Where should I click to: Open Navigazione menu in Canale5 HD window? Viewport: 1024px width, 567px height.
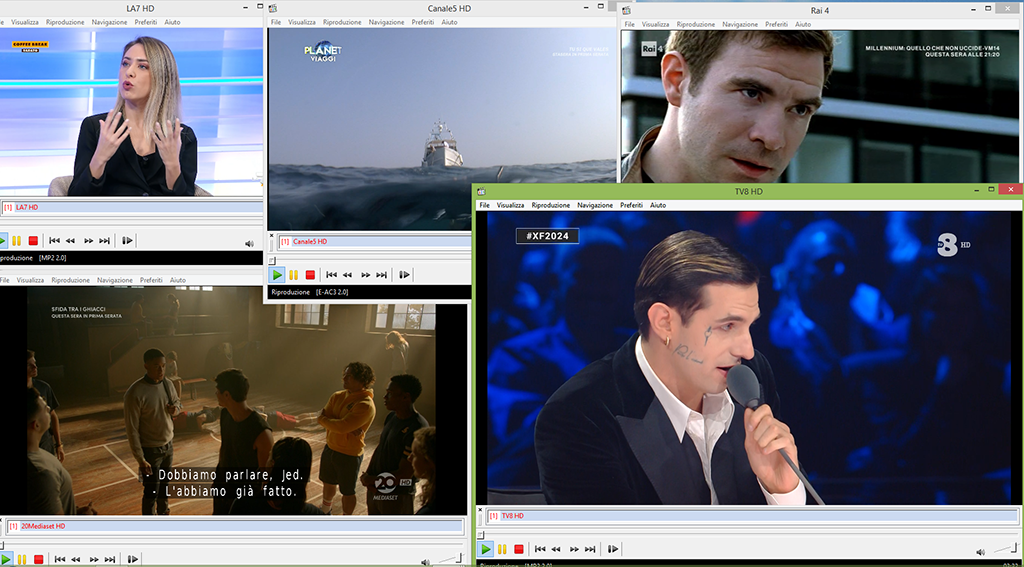(386, 22)
